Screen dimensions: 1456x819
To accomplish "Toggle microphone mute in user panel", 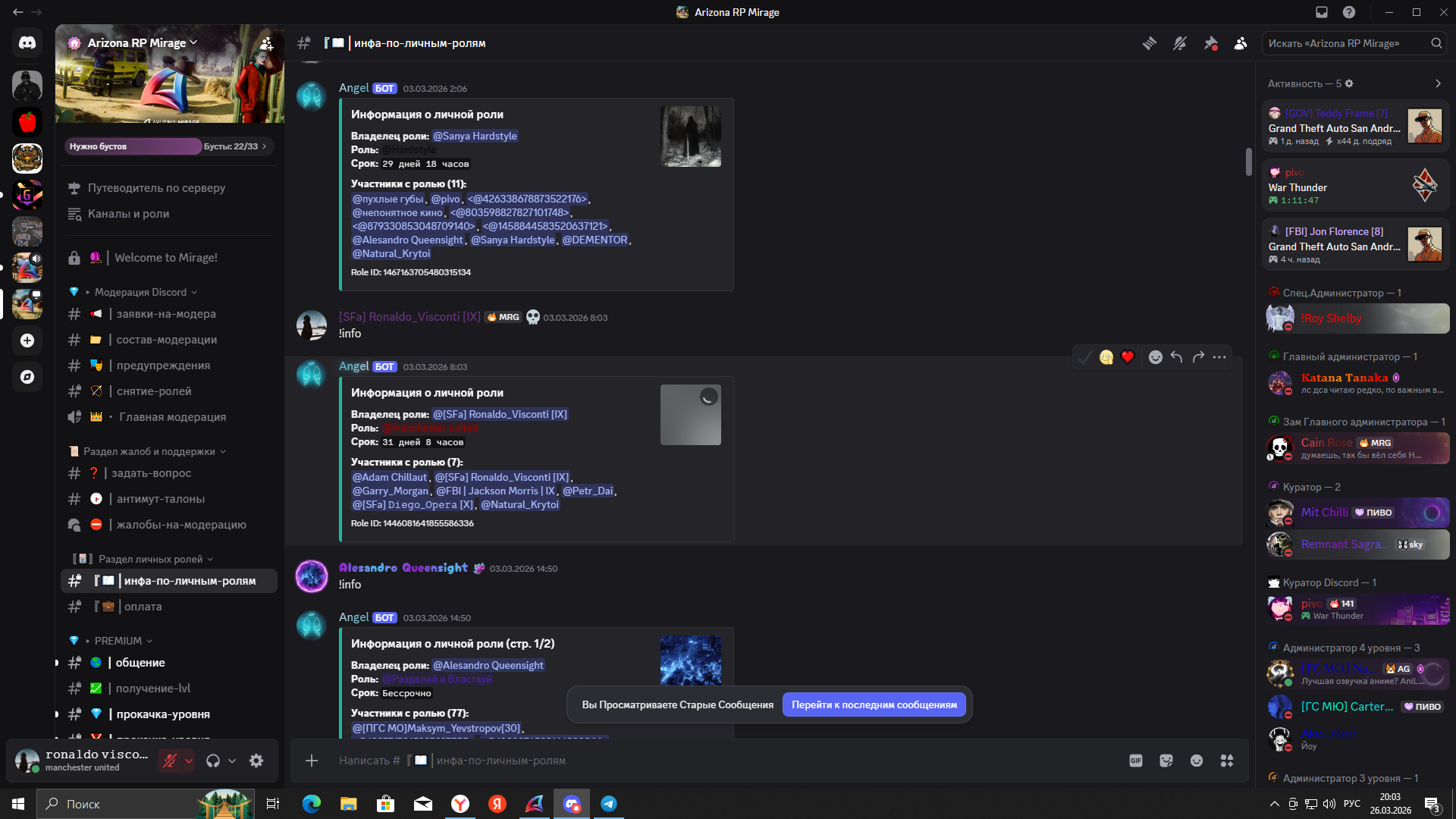I will tap(170, 761).
